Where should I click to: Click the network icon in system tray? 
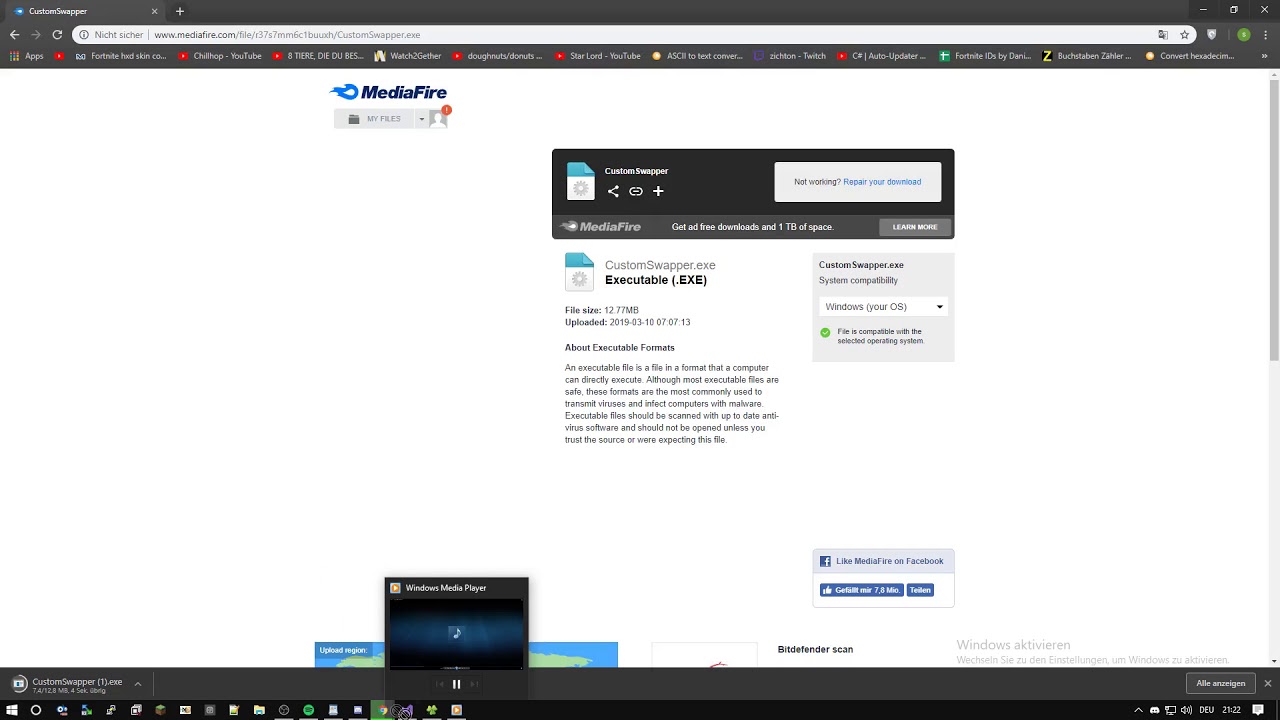1170,710
